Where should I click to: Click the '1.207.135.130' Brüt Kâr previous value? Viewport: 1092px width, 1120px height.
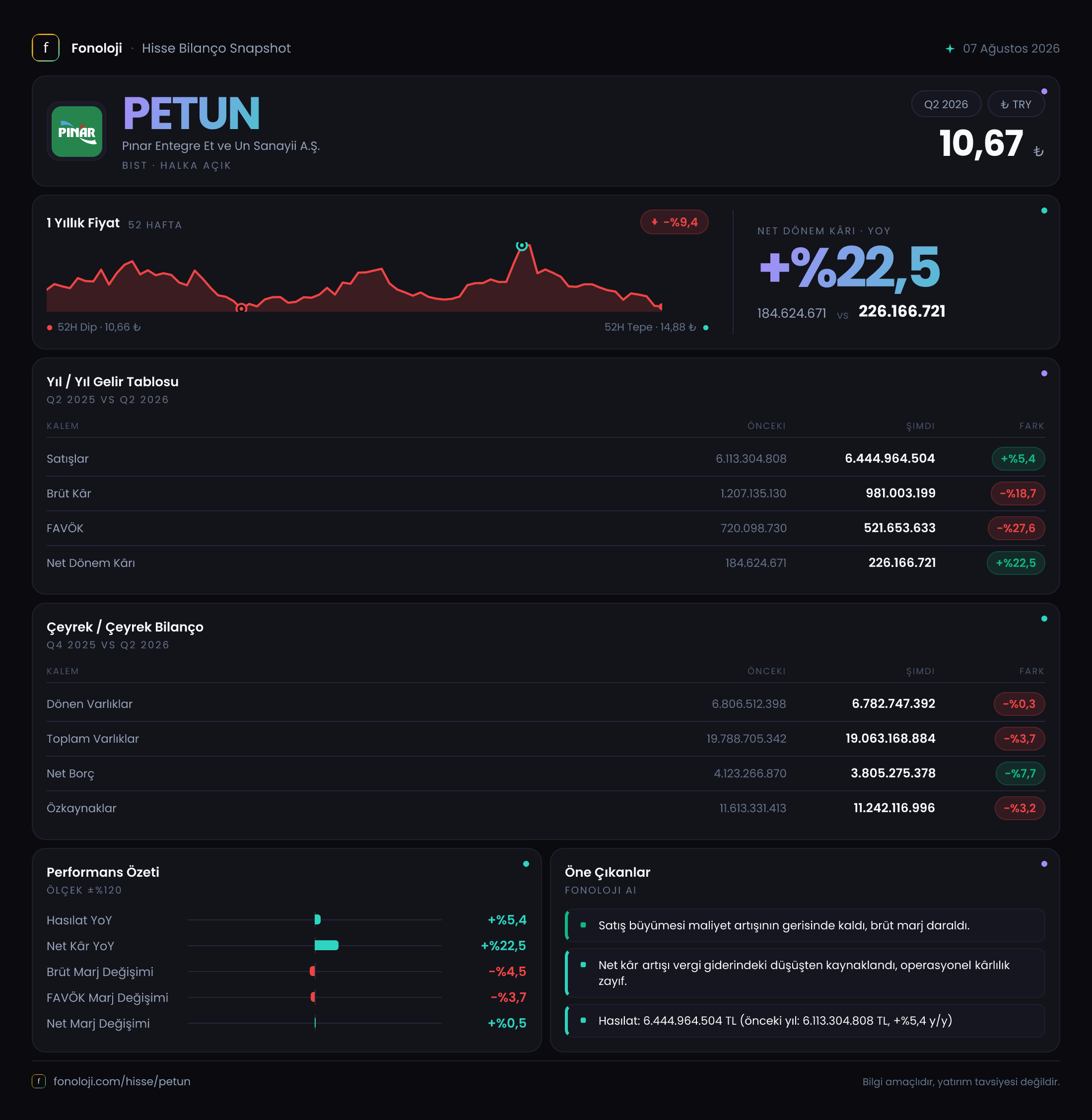753,493
